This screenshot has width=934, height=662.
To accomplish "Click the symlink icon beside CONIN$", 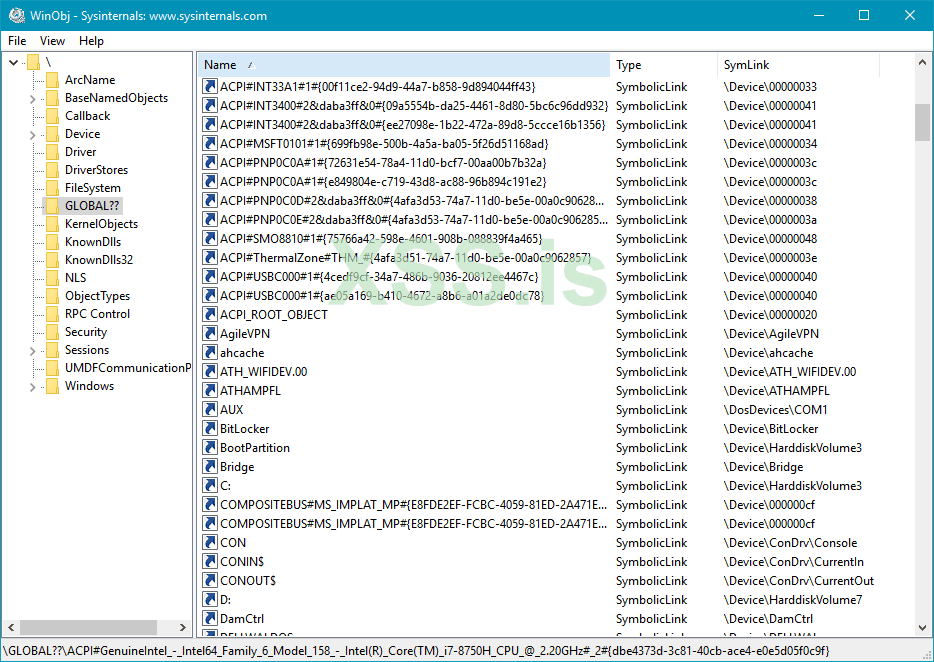I will pyautogui.click(x=210, y=562).
